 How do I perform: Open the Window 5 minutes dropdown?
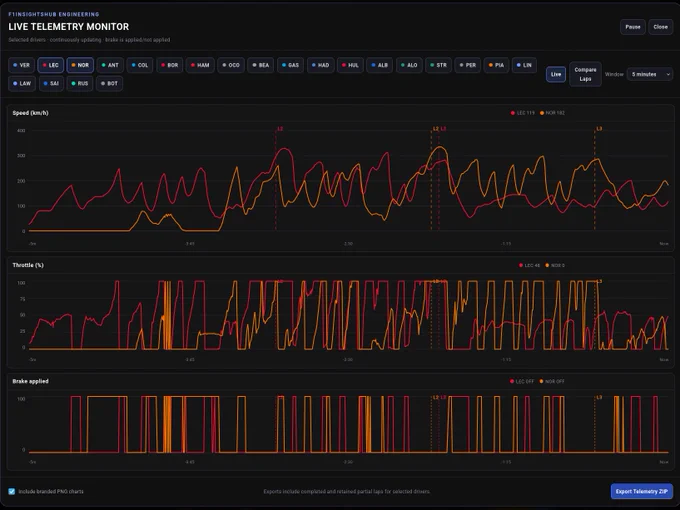pyautogui.click(x=649, y=74)
